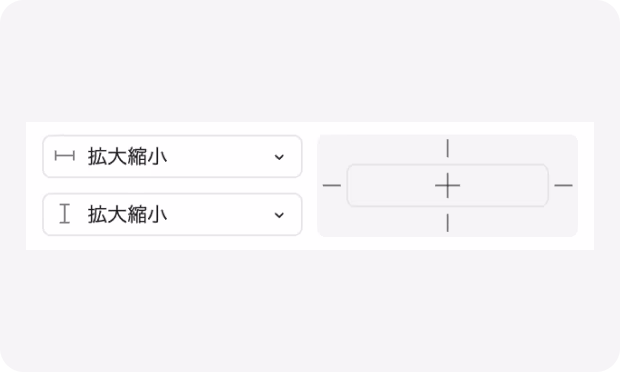Toggle the right pin dash beside inner rectangle
The image size is (620, 372).
563,185
